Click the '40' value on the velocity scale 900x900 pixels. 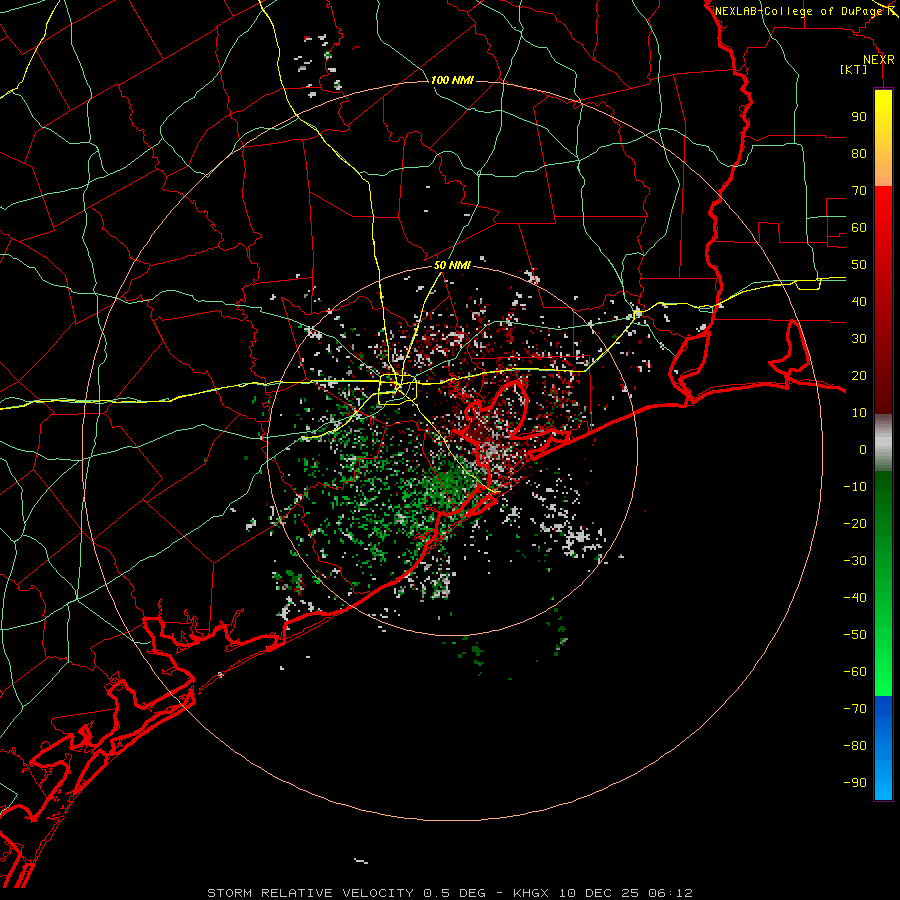859,301
